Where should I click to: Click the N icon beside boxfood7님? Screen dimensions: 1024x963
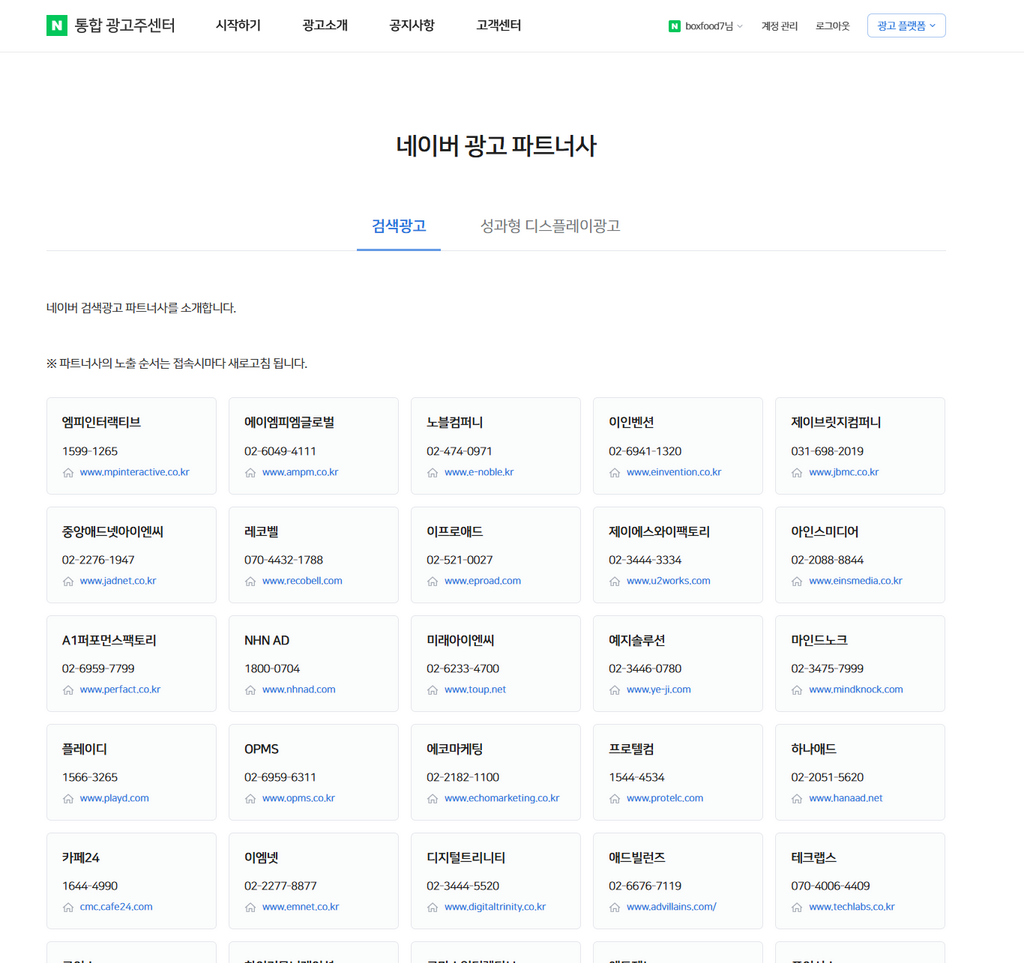pyautogui.click(x=675, y=26)
